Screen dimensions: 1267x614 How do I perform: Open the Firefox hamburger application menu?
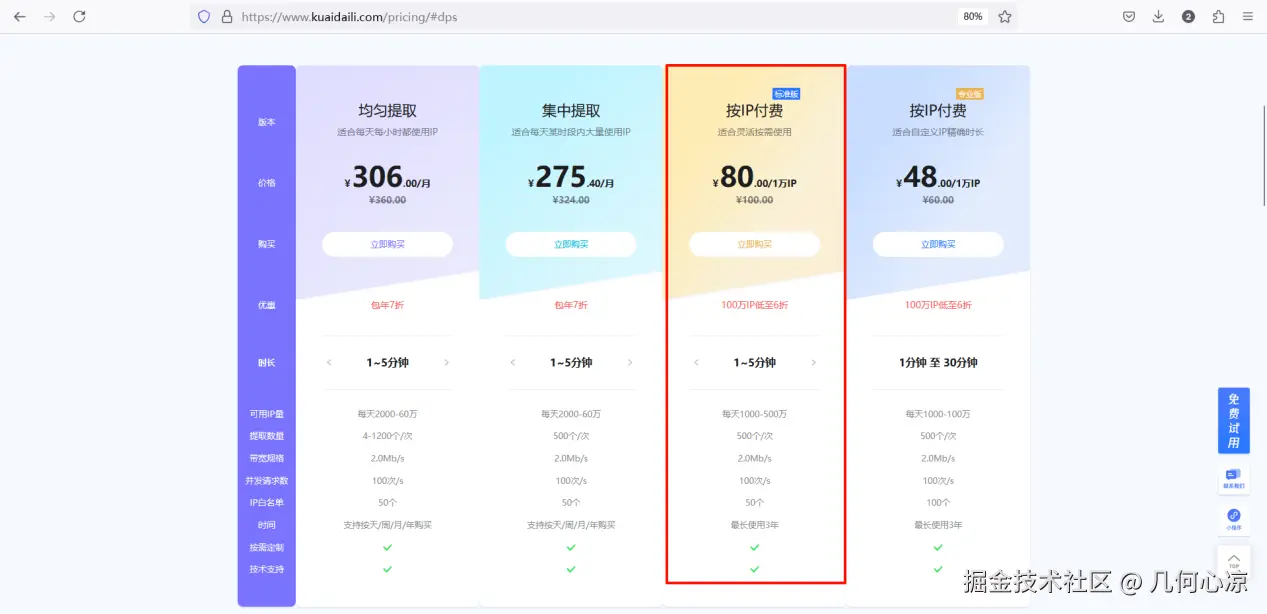click(1247, 16)
